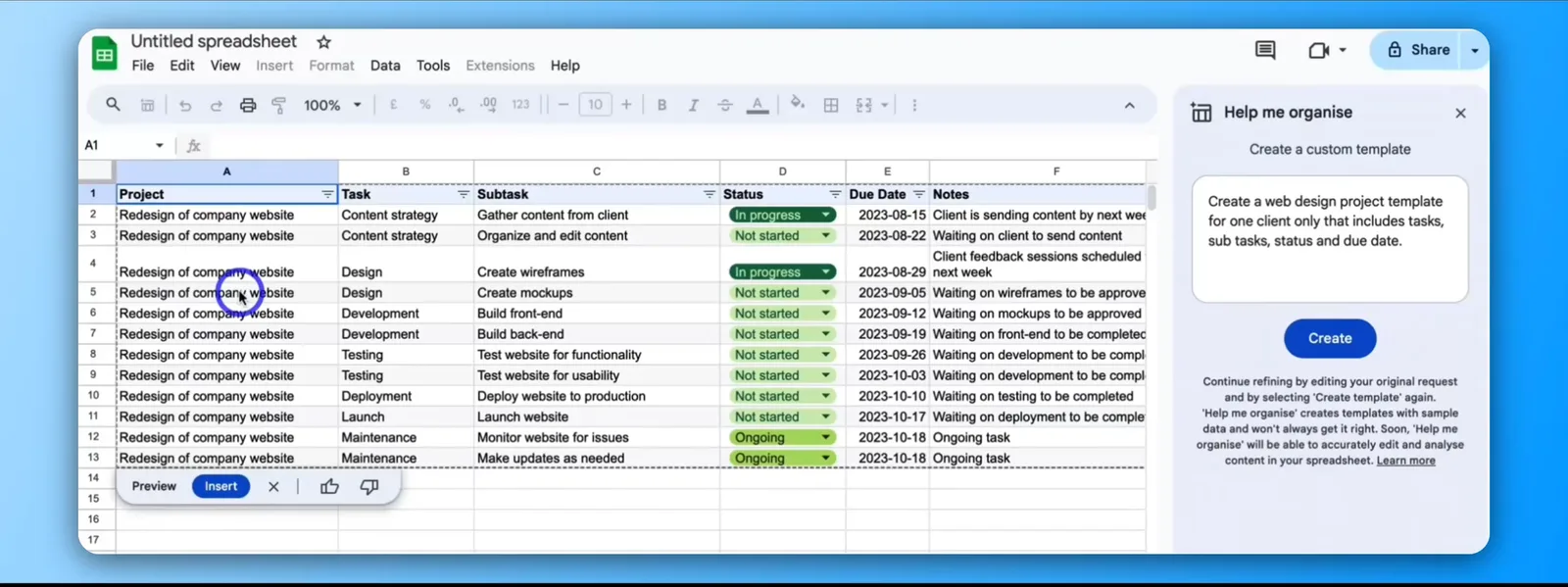Click the Create button
The height and width of the screenshot is (587, 1568).
[x=1330, y=338]
